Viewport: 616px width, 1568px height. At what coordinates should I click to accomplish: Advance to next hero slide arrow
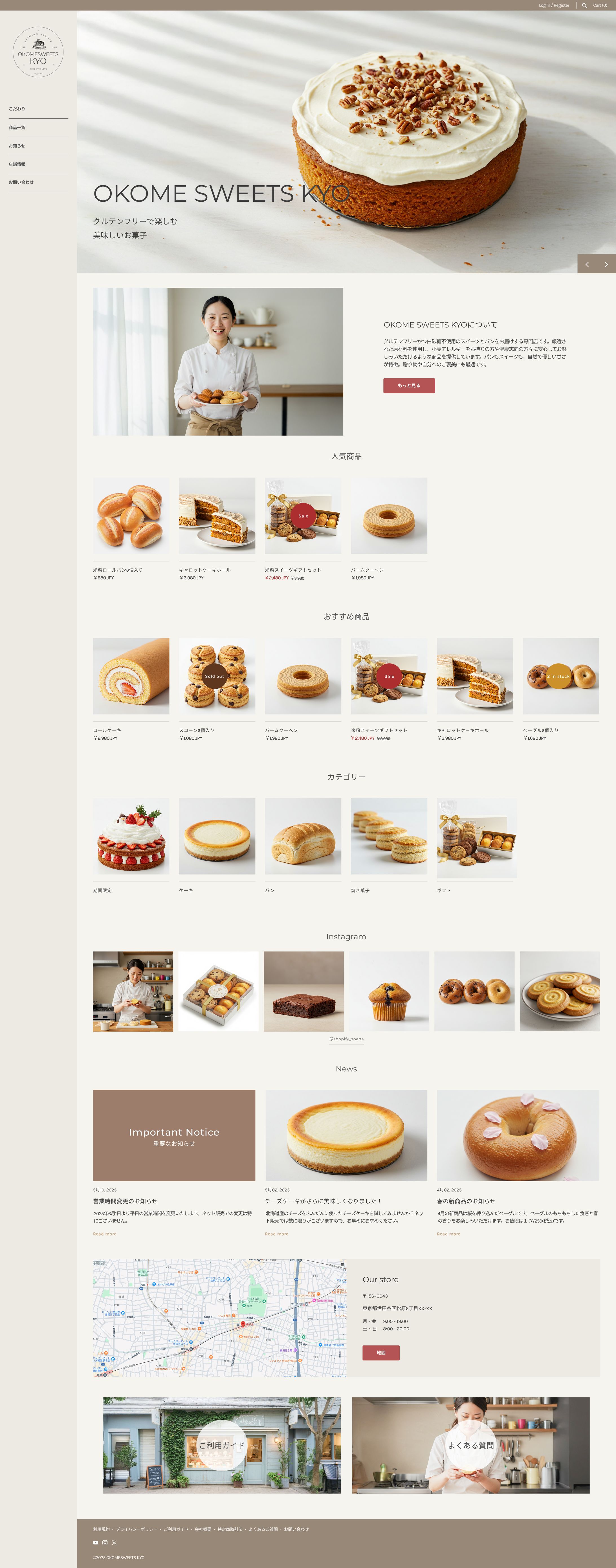[x=606, y=264]
